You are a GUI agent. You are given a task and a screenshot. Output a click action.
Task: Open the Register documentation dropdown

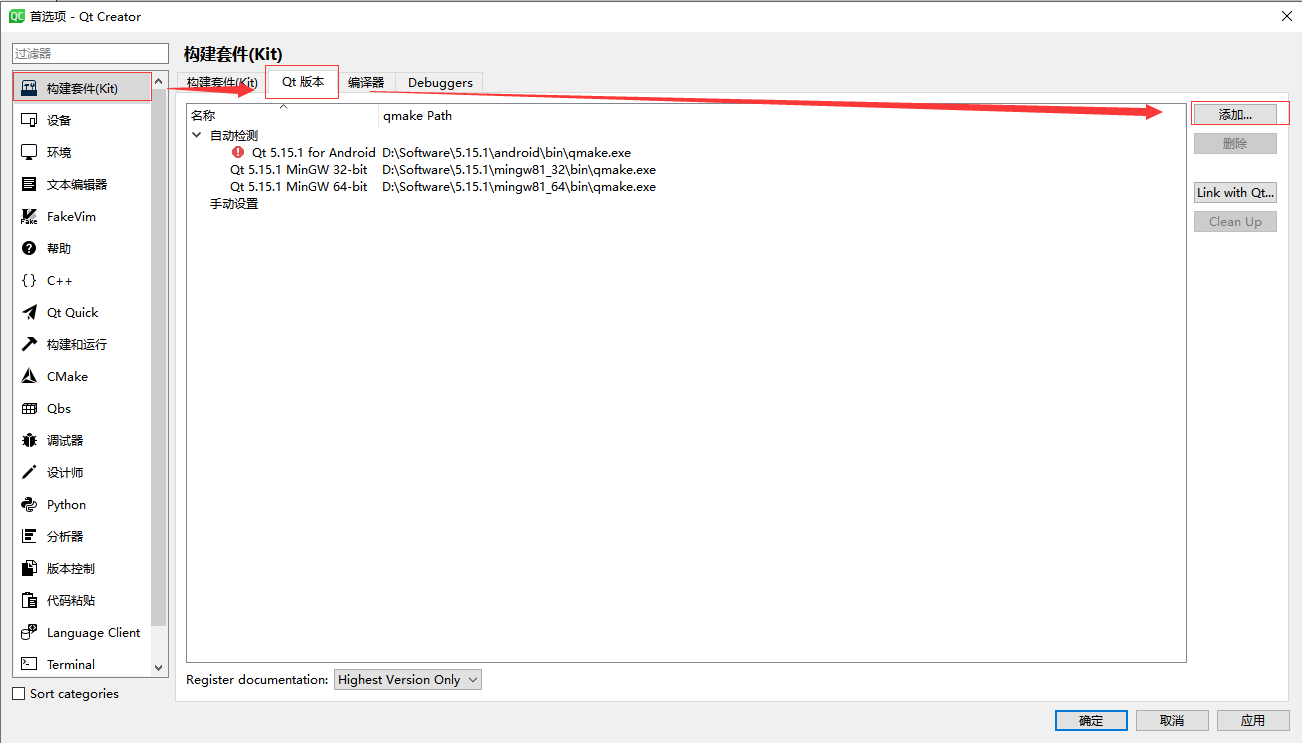coord(407,679)
